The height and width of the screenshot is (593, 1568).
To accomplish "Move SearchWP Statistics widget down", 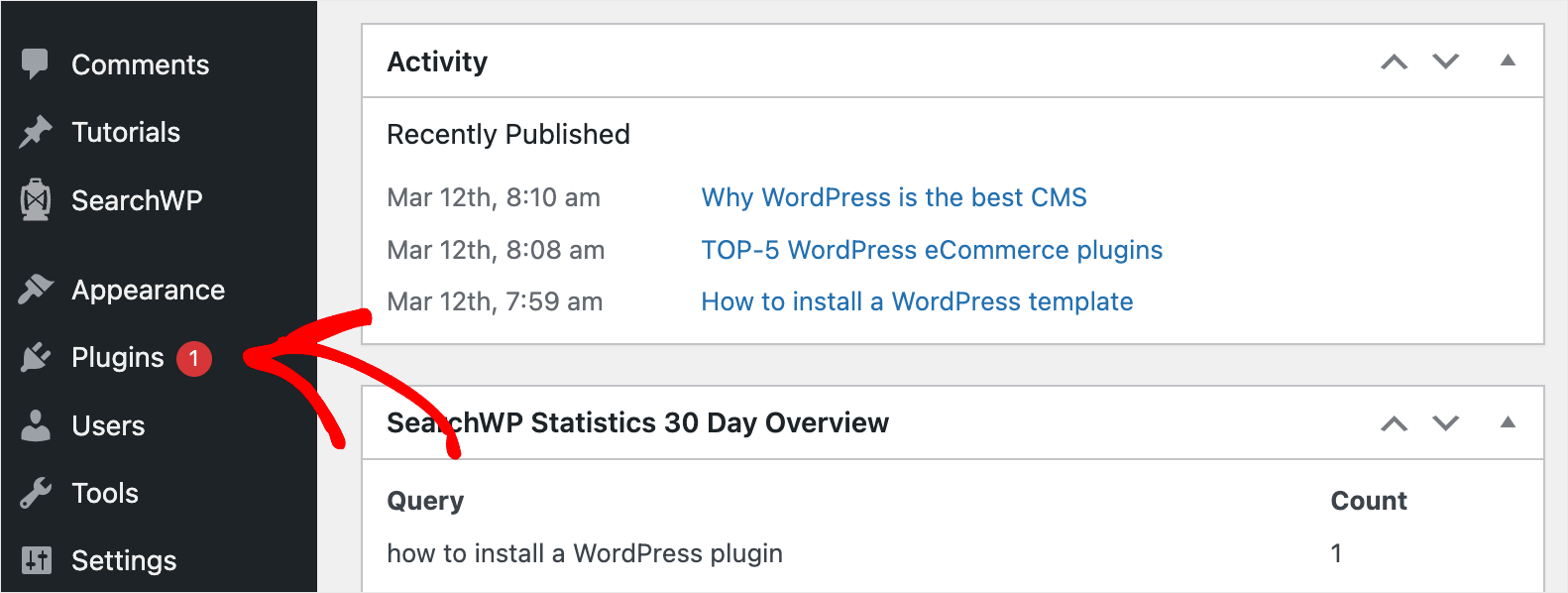I will point(1446,423).
